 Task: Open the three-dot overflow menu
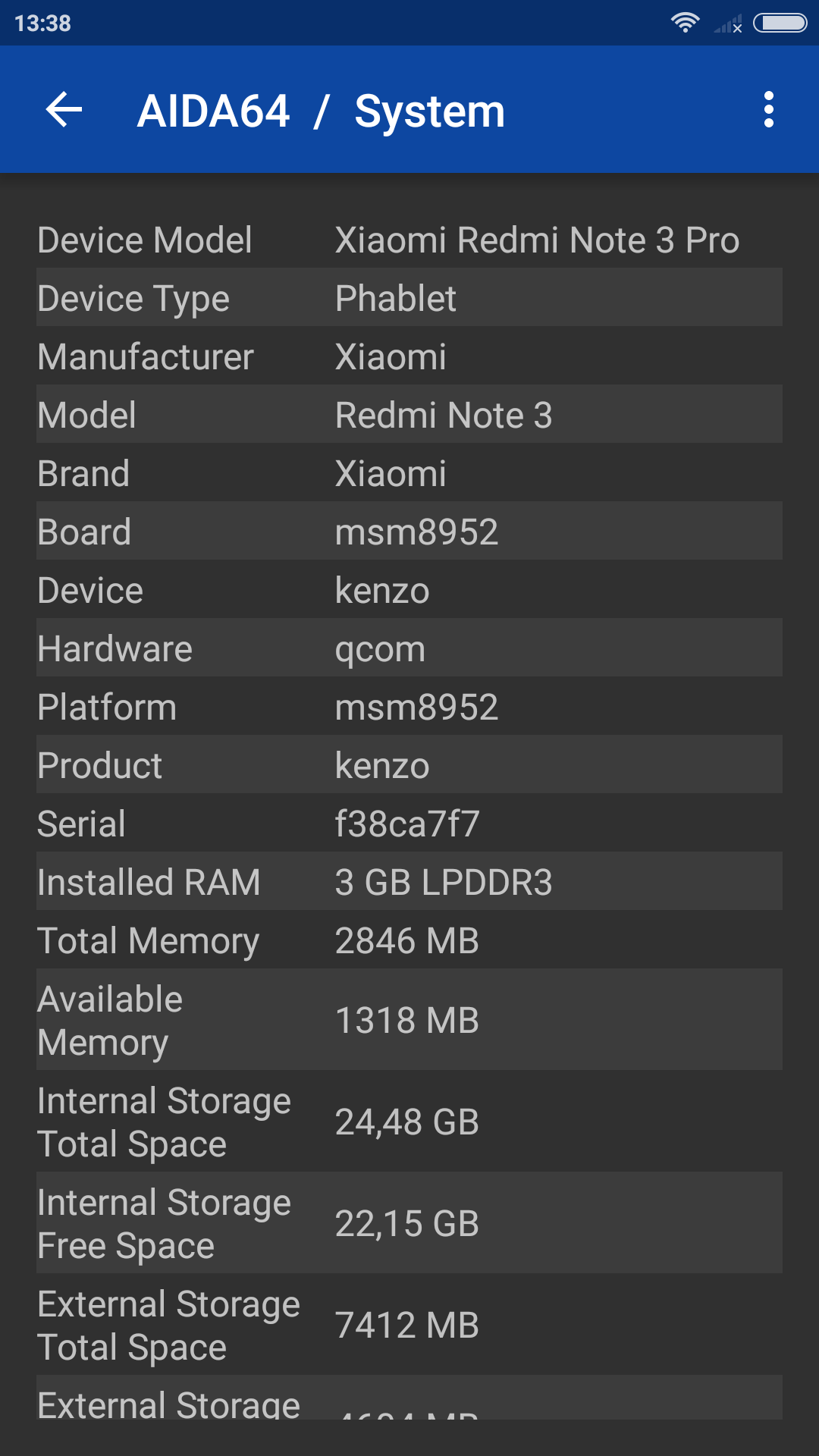[x=768, y=110]
